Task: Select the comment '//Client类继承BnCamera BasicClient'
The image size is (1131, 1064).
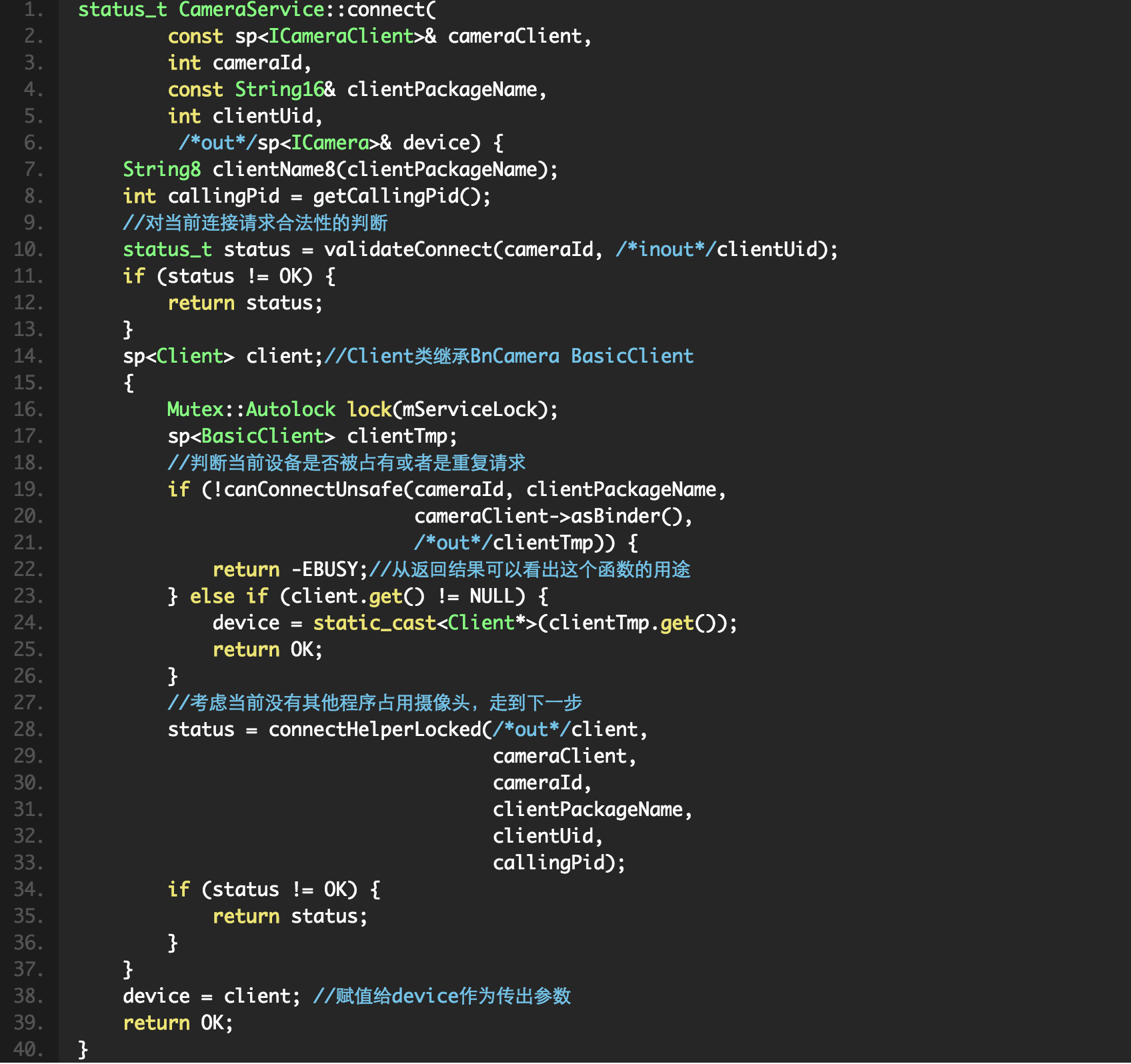Action: point(509,356)
